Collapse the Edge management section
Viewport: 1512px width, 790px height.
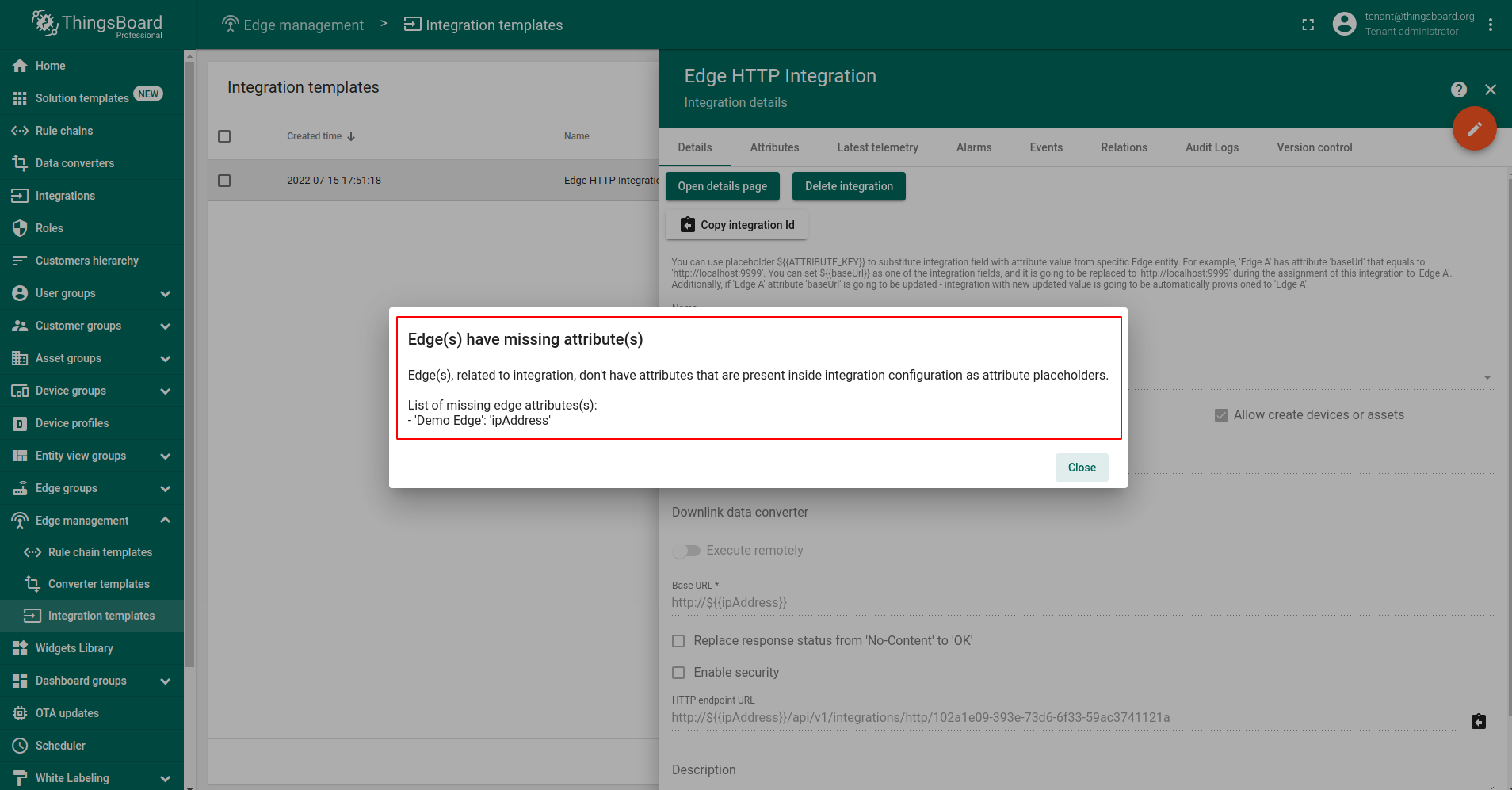coord(165,521)
